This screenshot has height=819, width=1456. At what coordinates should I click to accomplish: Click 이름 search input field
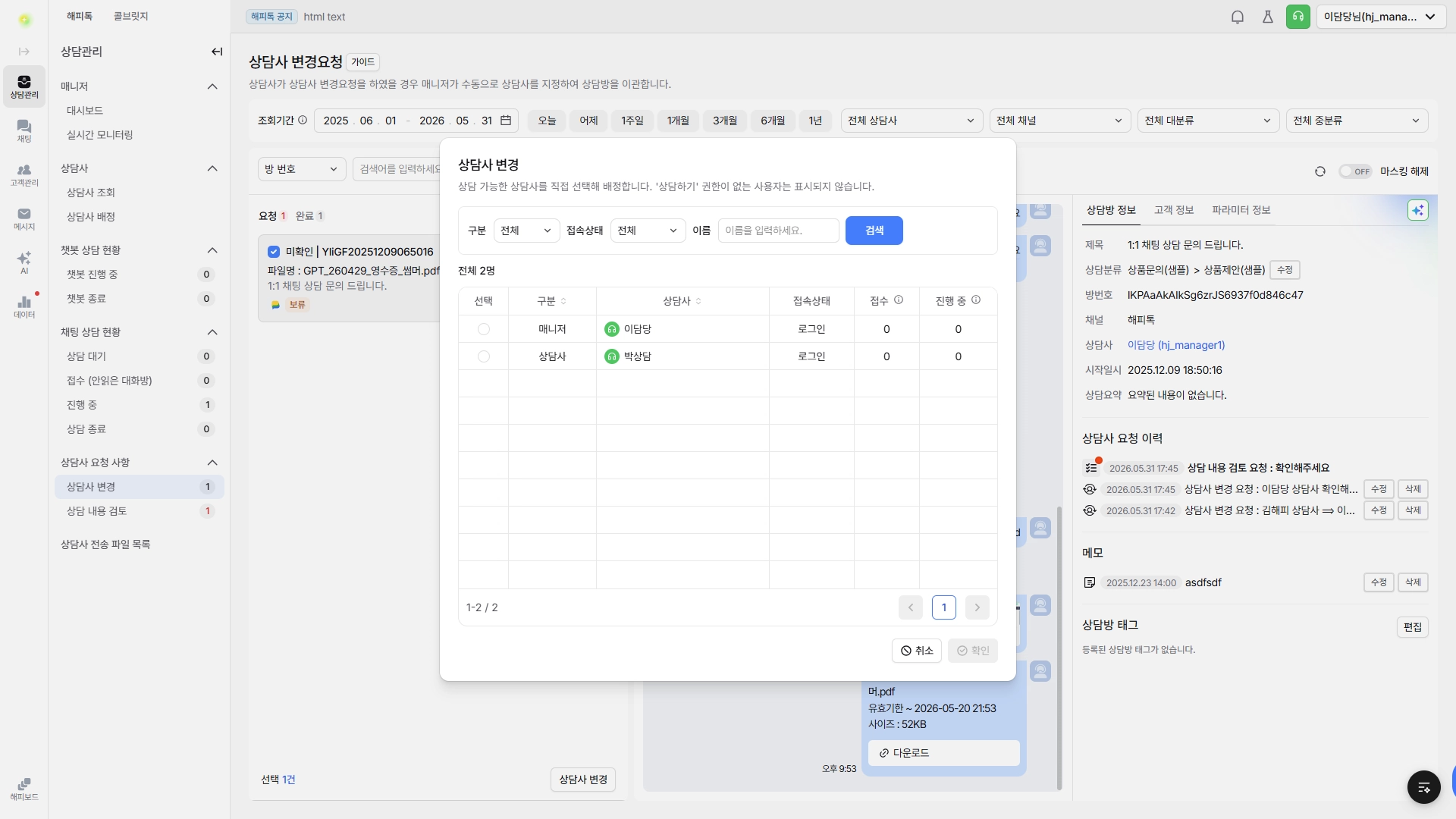(779, 231)
